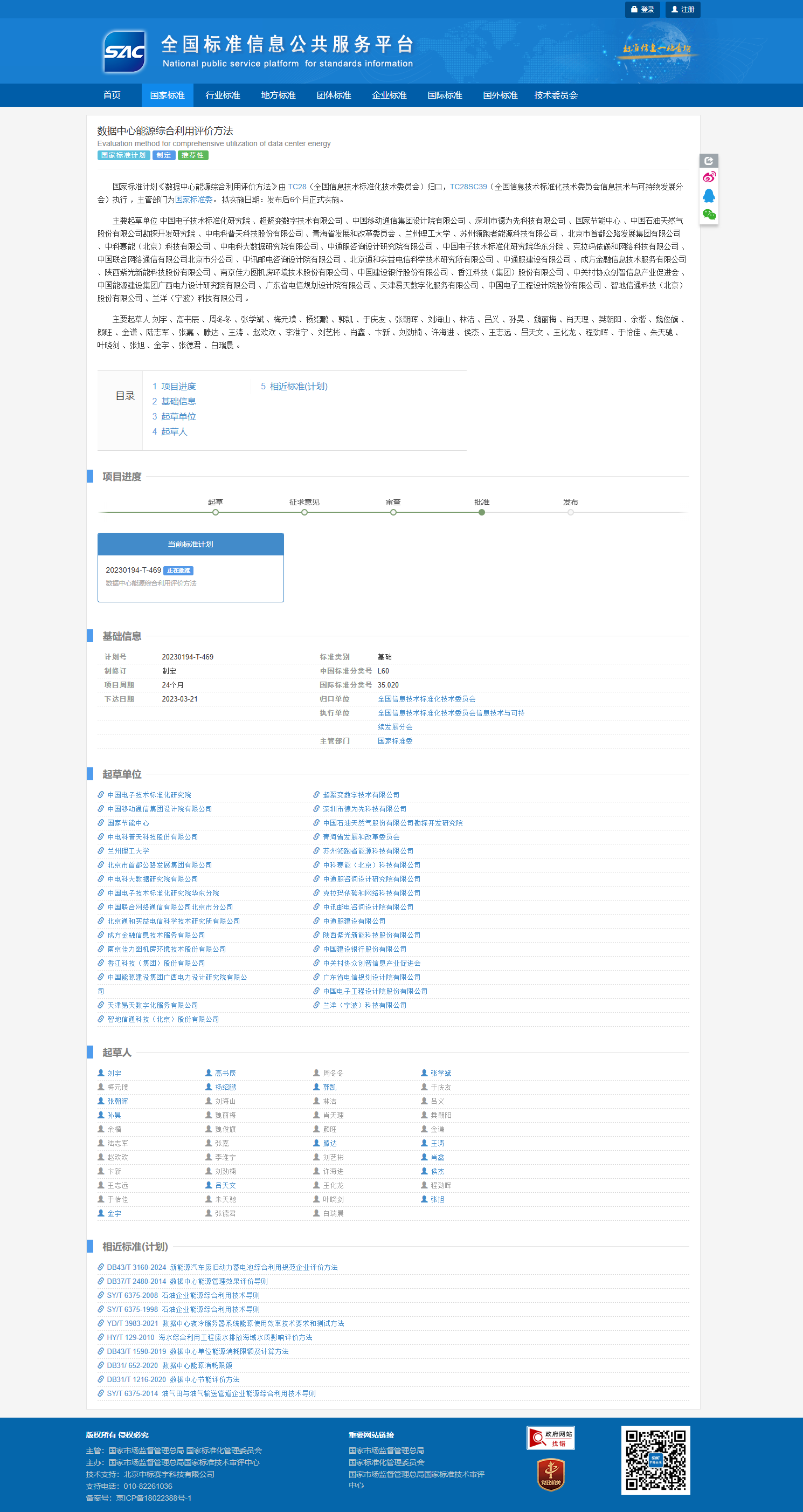Image resolution: width=803 pixels, height=1512 pixels.
Task: Click the 批准 progress stage marker
Action: [x=482, y=512]
